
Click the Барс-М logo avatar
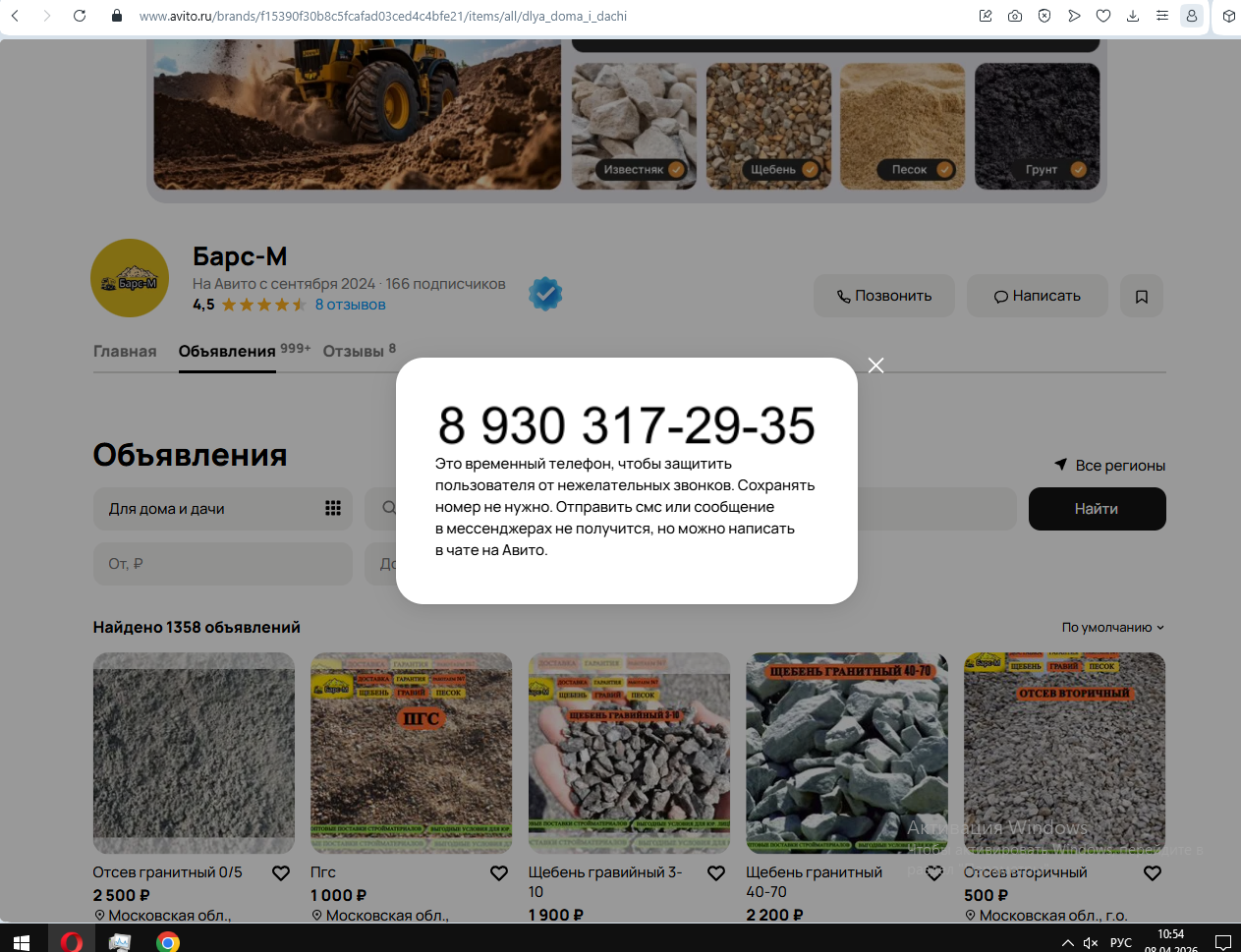coord(130,278)
